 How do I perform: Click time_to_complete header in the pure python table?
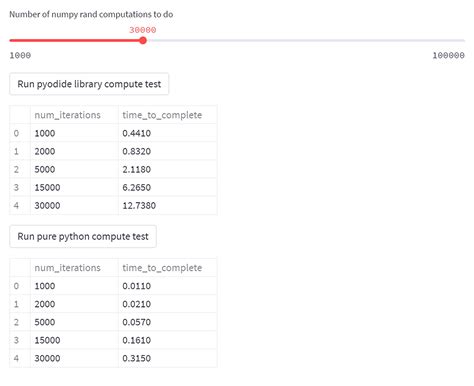tap(168, 268)
